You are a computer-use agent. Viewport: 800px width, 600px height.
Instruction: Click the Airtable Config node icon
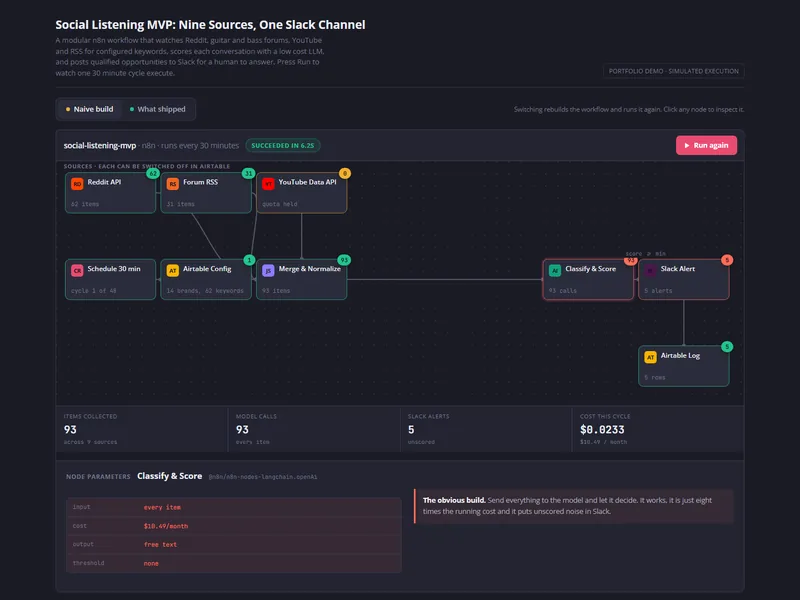click(172, 270)
